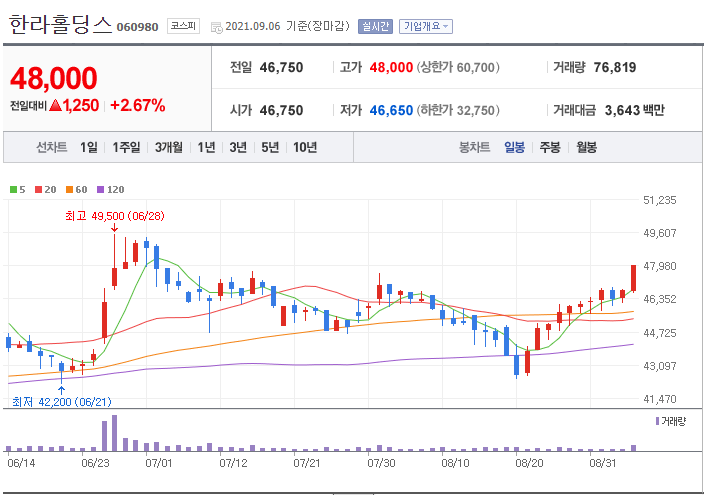Click the orange 60-day average legend swatch

[x=69, y=190]
